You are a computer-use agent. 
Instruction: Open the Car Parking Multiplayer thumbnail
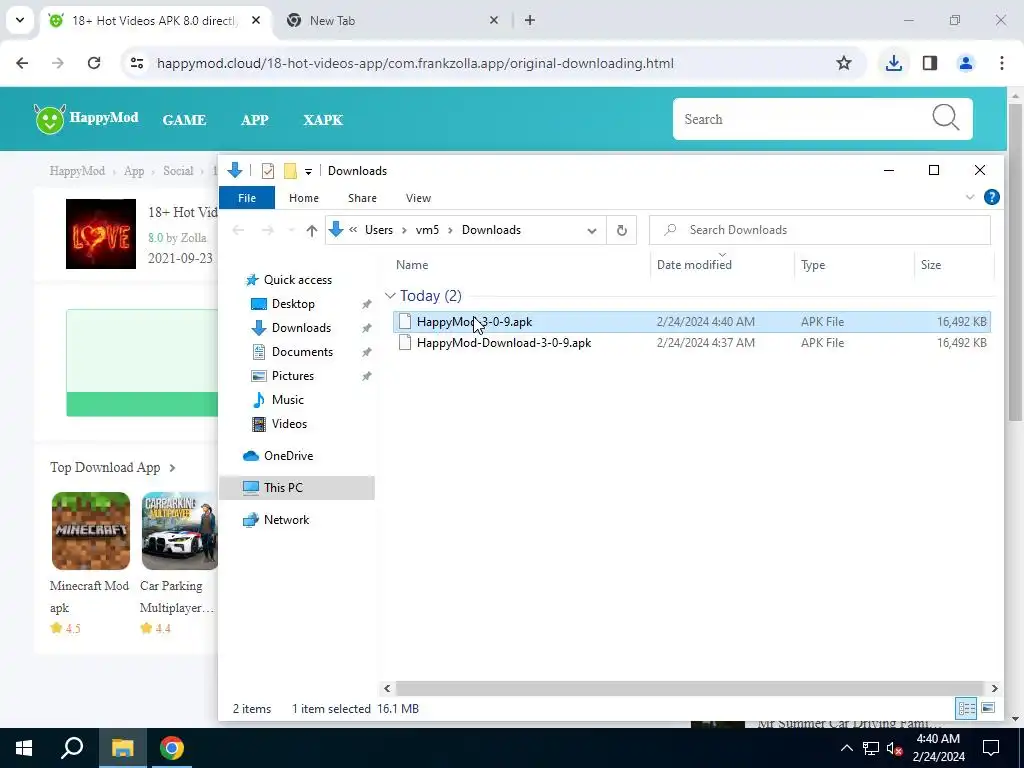pyautogui.click(x=179, y=531)
